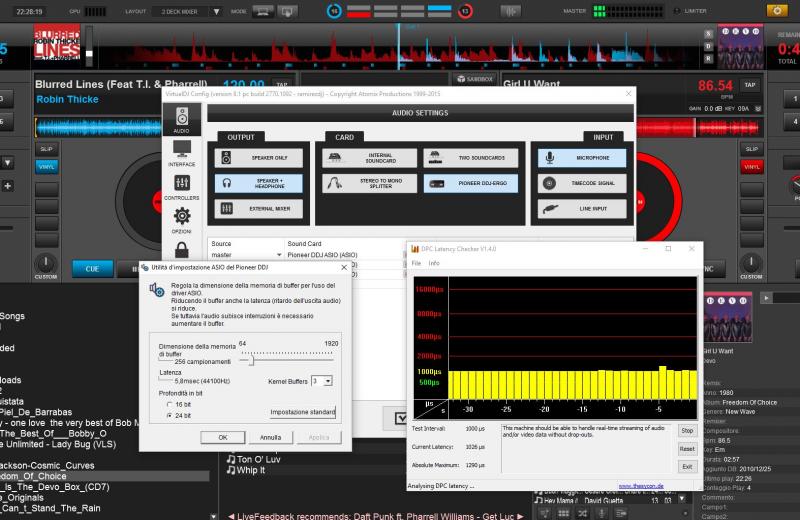This screenshot has height=520, width=800.
Task: Select the Stereo to Mono Splitter card
Action: (369, 184)
